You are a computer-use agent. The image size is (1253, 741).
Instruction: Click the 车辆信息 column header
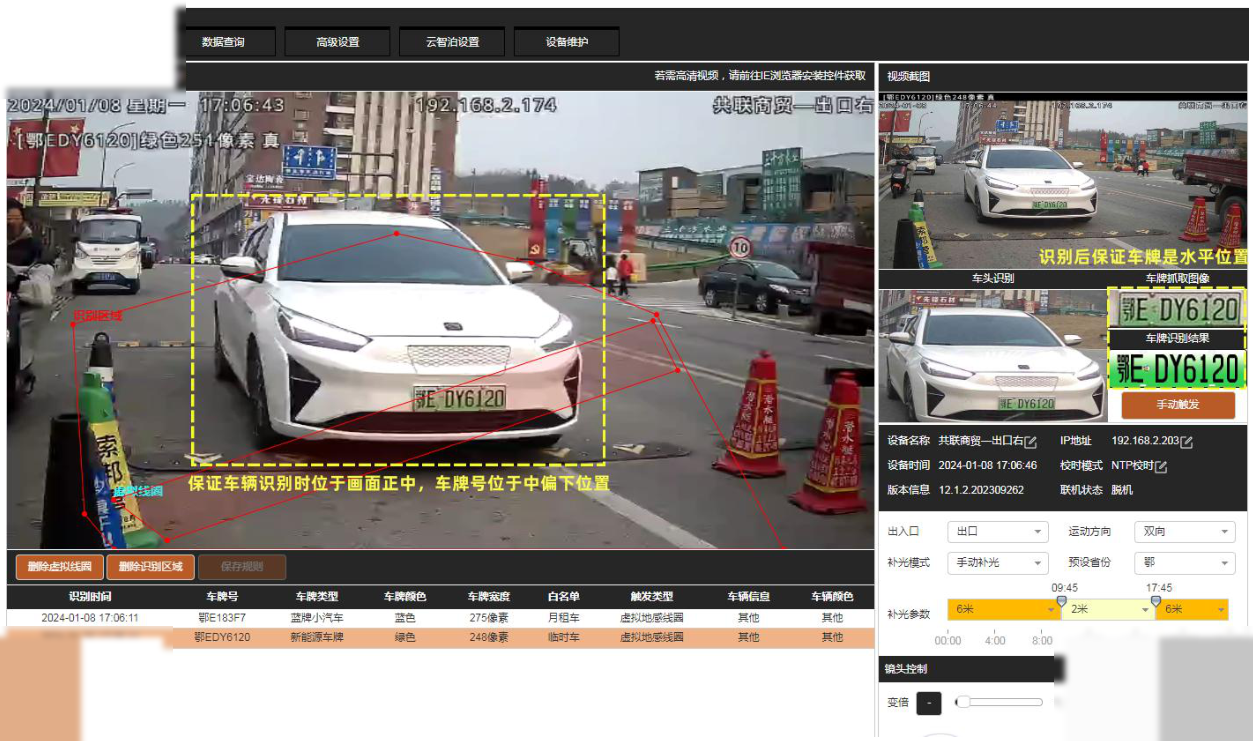point(748,596)
